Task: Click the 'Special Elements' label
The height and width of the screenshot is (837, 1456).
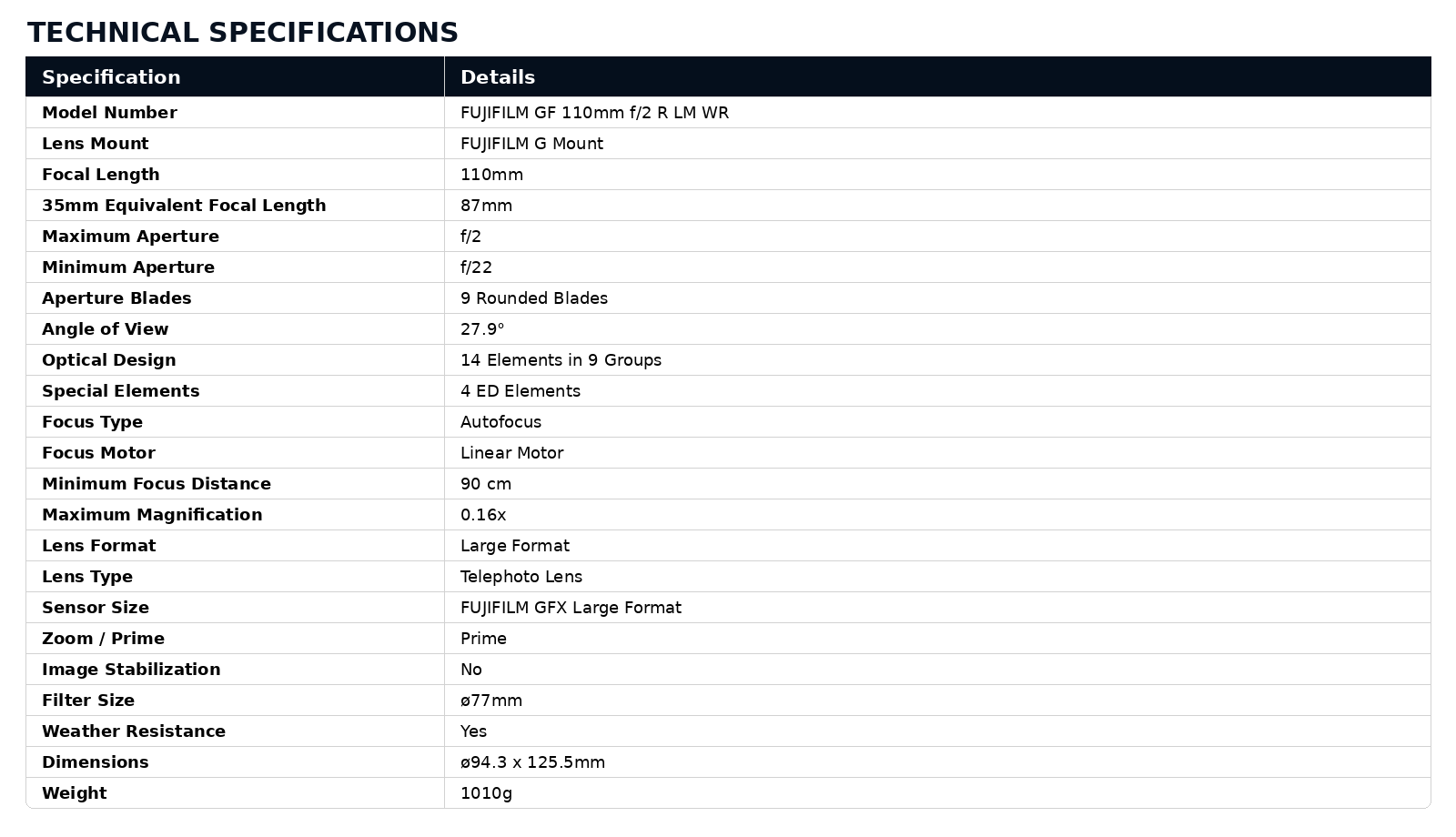Action: point(120,391)
